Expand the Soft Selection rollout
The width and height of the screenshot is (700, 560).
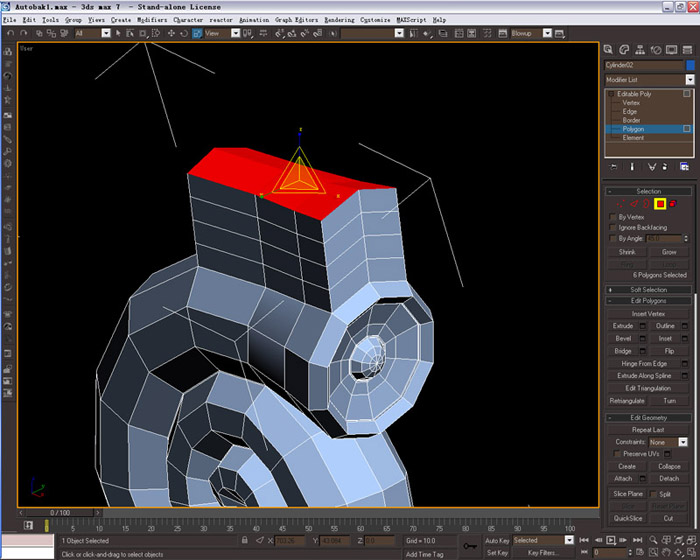point(649,289)
